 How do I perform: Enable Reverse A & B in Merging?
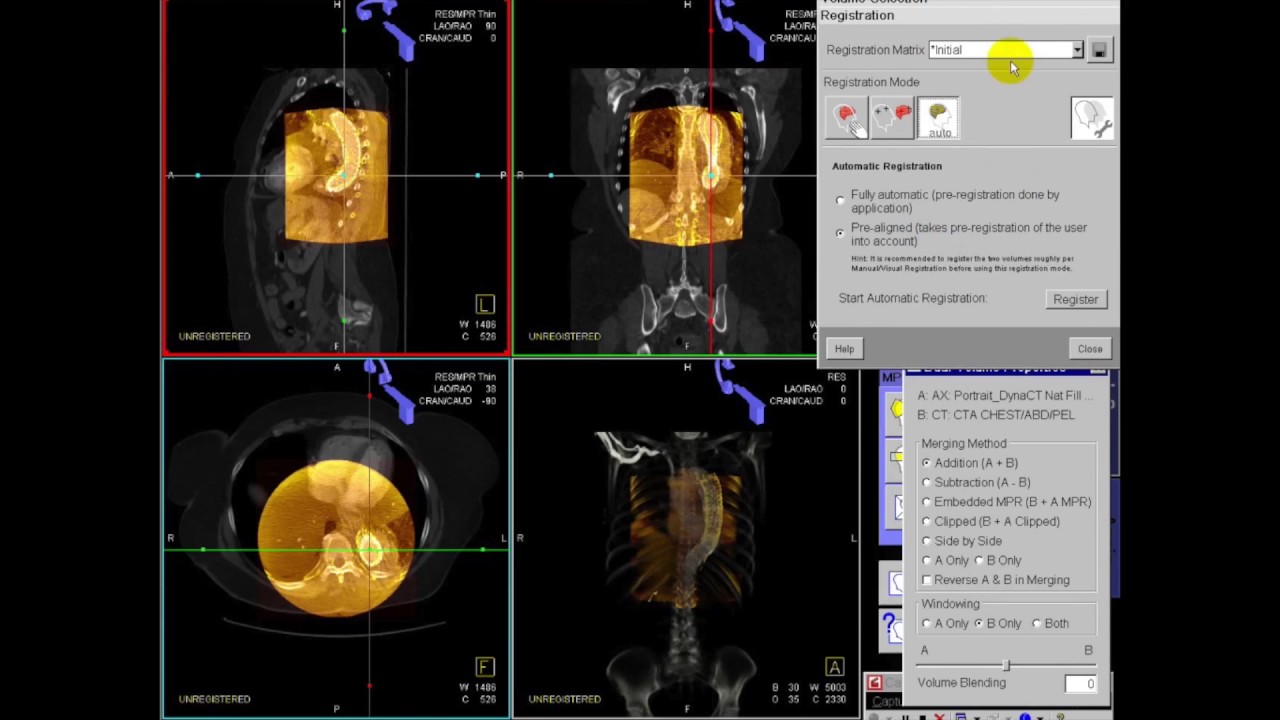[926, 580]
